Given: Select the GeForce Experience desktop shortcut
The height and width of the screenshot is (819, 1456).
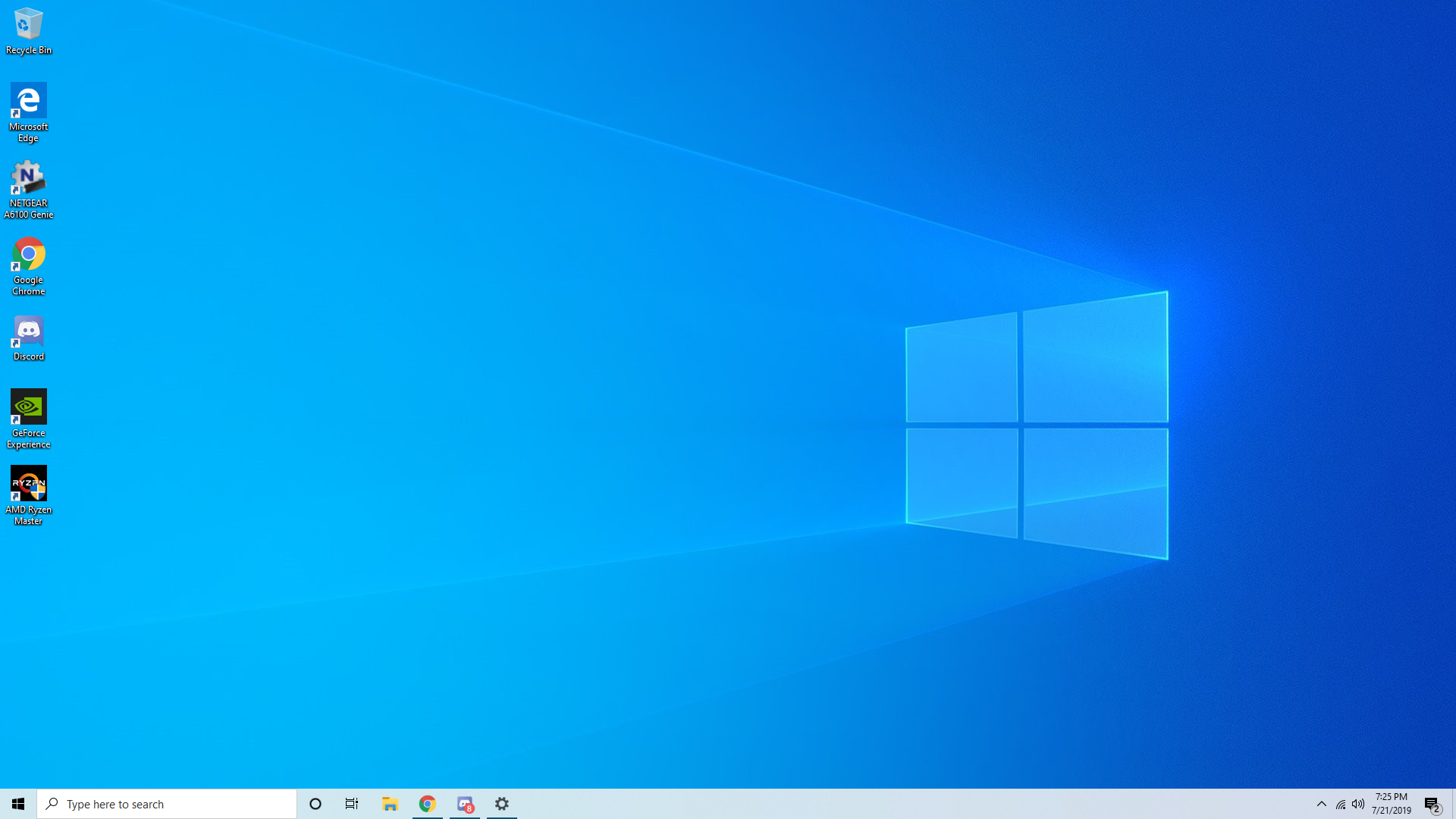Looking at the screenshot, I should (28, 419).
